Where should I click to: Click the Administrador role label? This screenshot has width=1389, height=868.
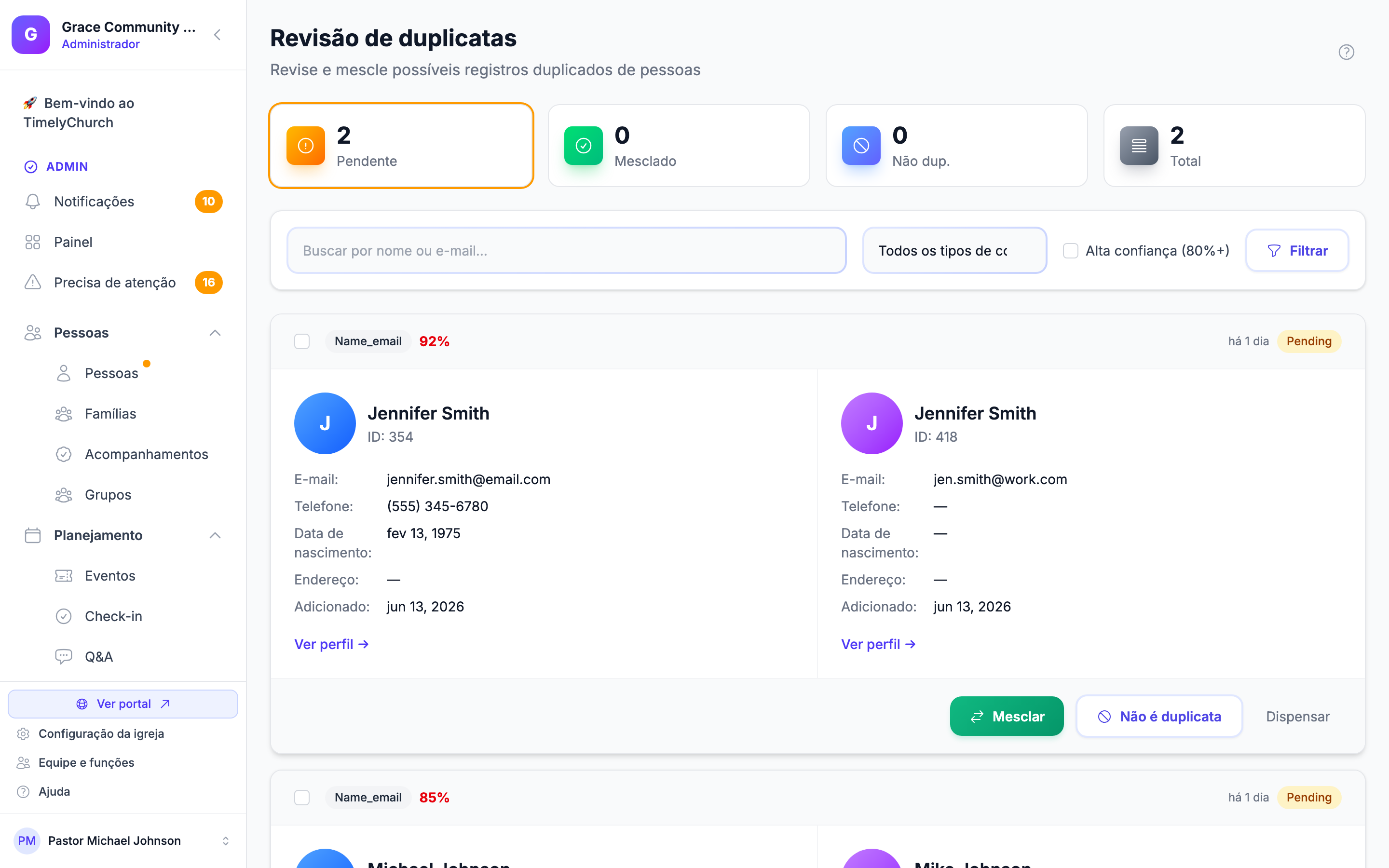(x=100, y=44)
